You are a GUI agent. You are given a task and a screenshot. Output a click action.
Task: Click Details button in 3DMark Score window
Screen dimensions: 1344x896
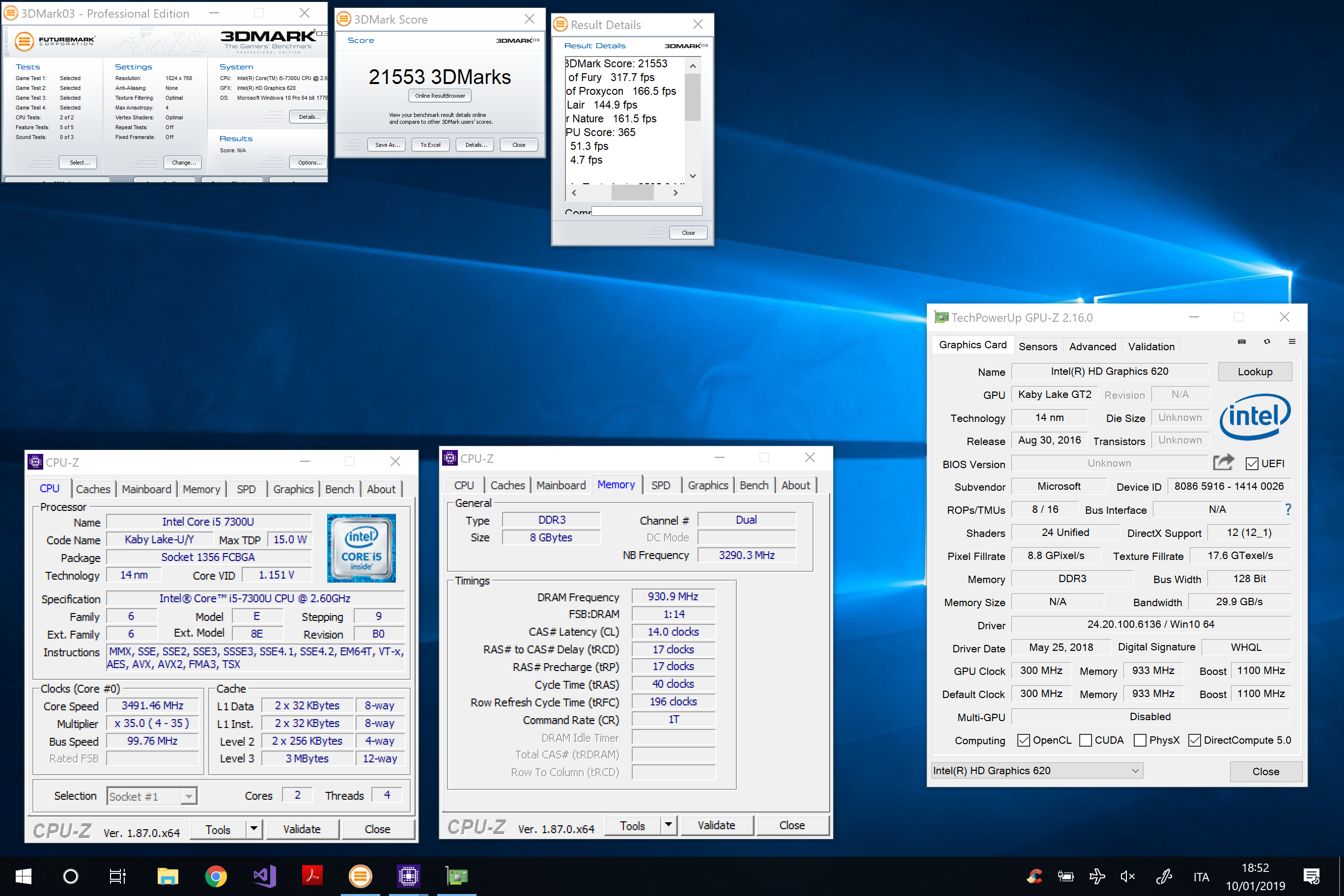pyautogui.click(x=475, y=144)
